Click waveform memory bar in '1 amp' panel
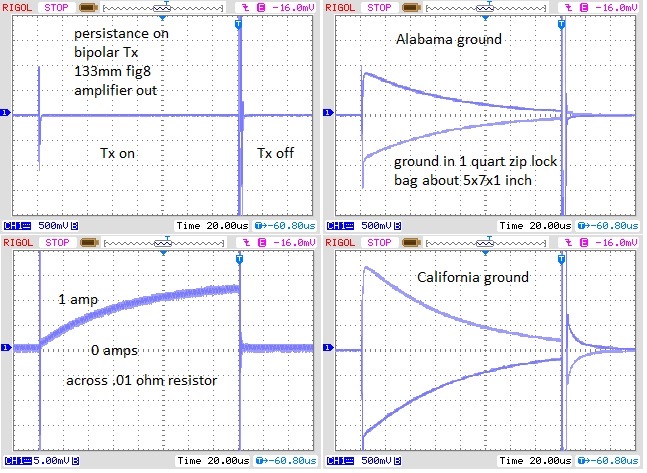Viewport: 647px width, 473px height. tap(164, 242)
